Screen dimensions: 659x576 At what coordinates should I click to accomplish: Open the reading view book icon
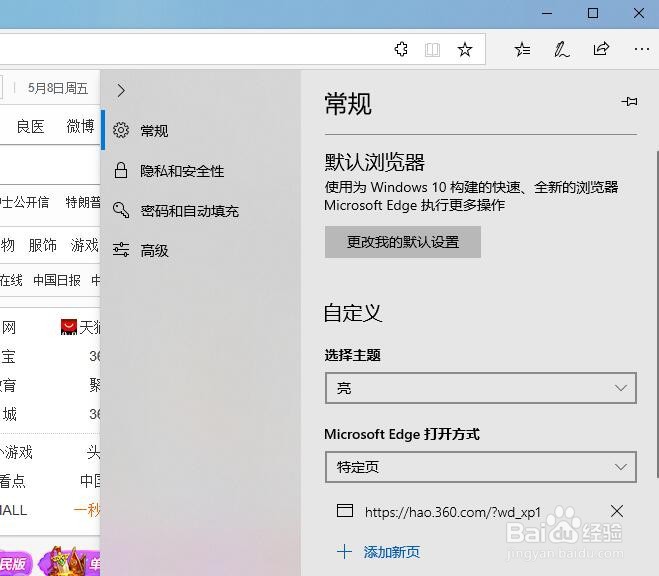tap(432, 50)
